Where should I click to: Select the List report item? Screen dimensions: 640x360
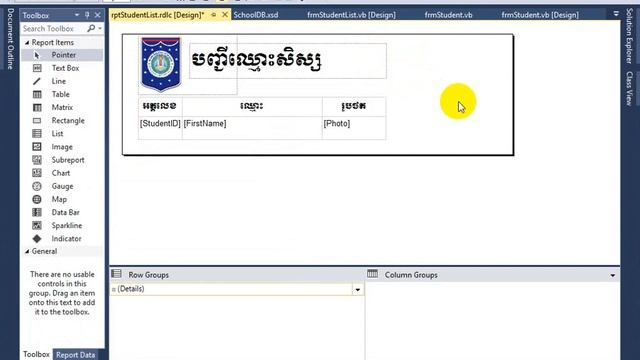coord(62,133)
